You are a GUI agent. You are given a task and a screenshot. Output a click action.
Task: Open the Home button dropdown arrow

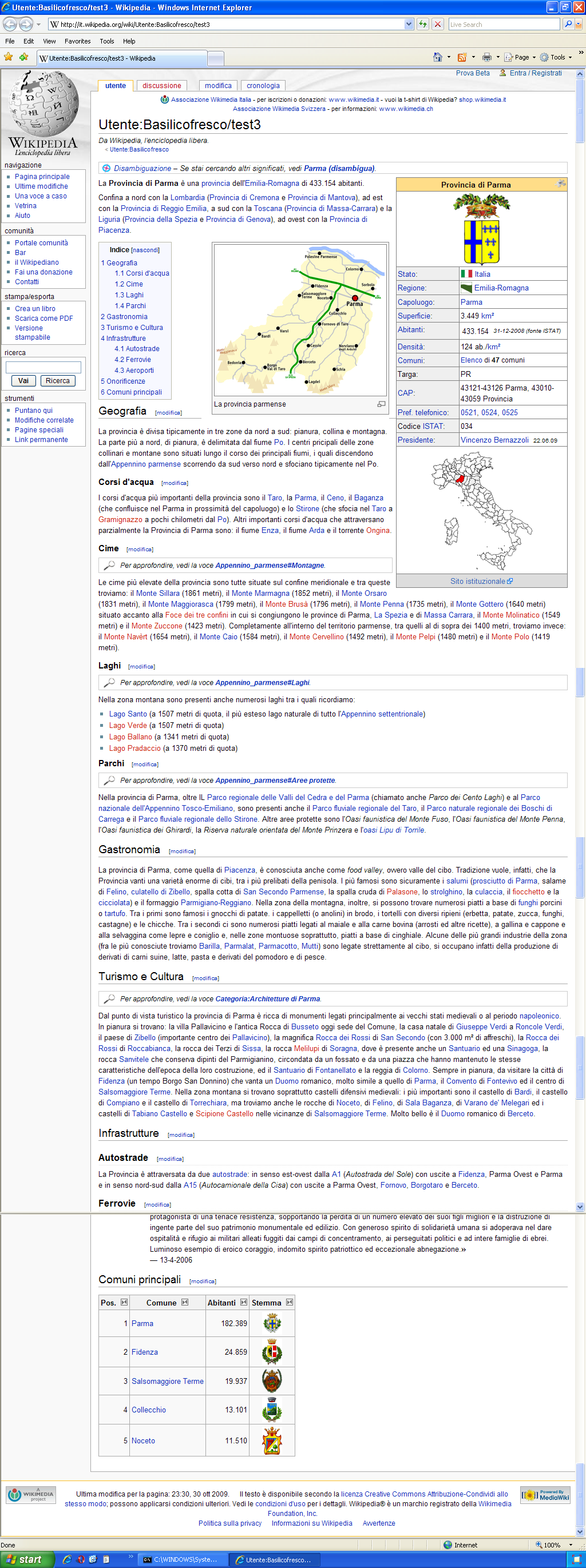[x=449, y=57]
